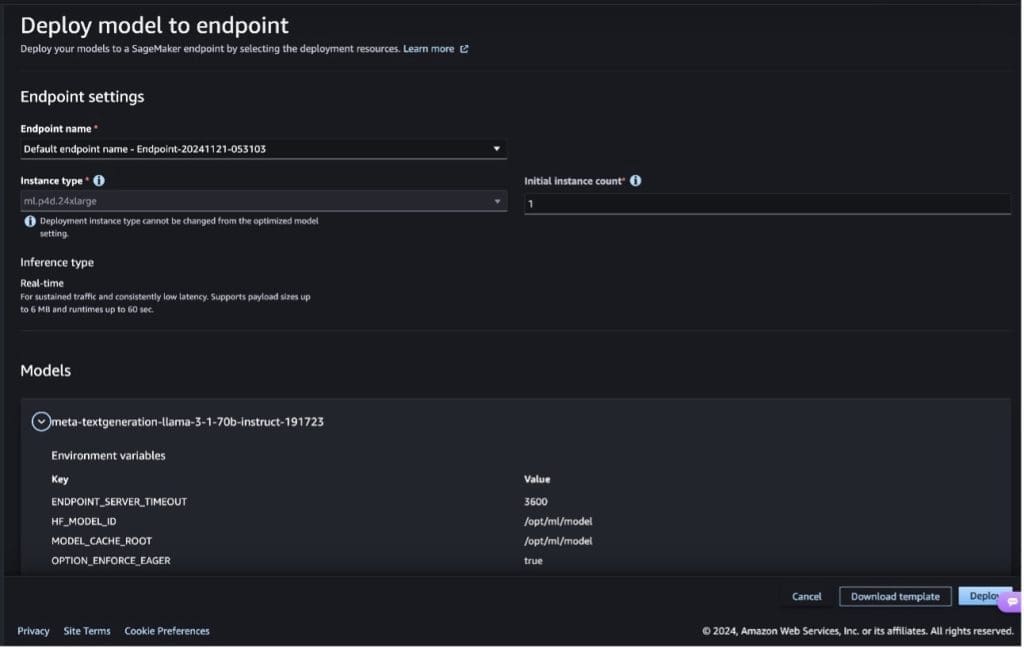Image resolution: width=1024 pixels, height=648 pixels.
Task: Click the external-link icon beside Learn more
Action: [466, 48]
